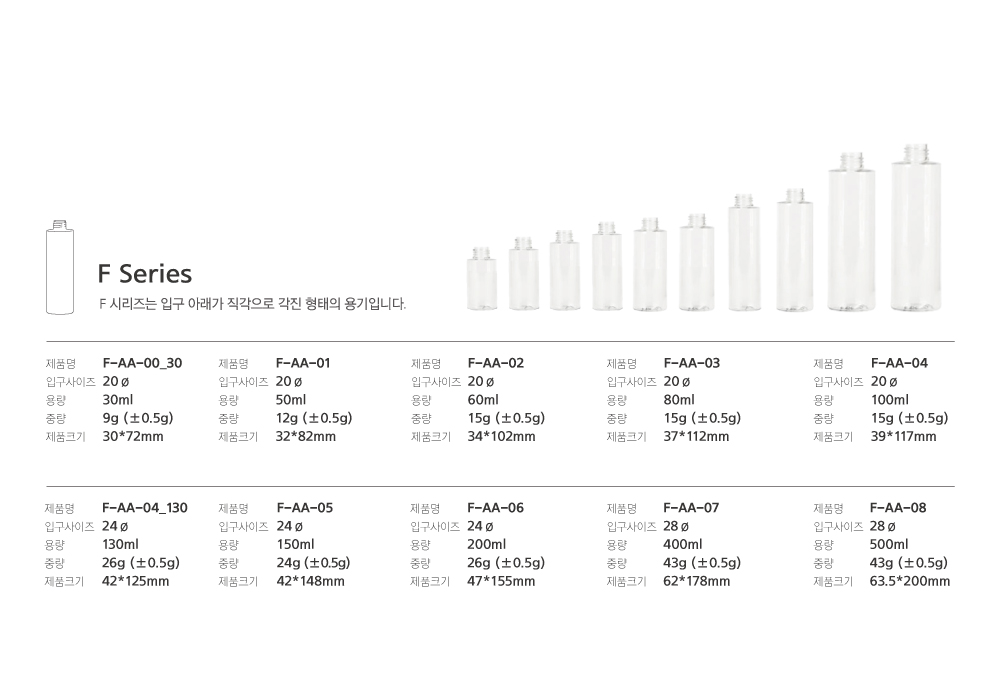
Task: Click the smallest bottle in the photo lineup
Action: 482,282
